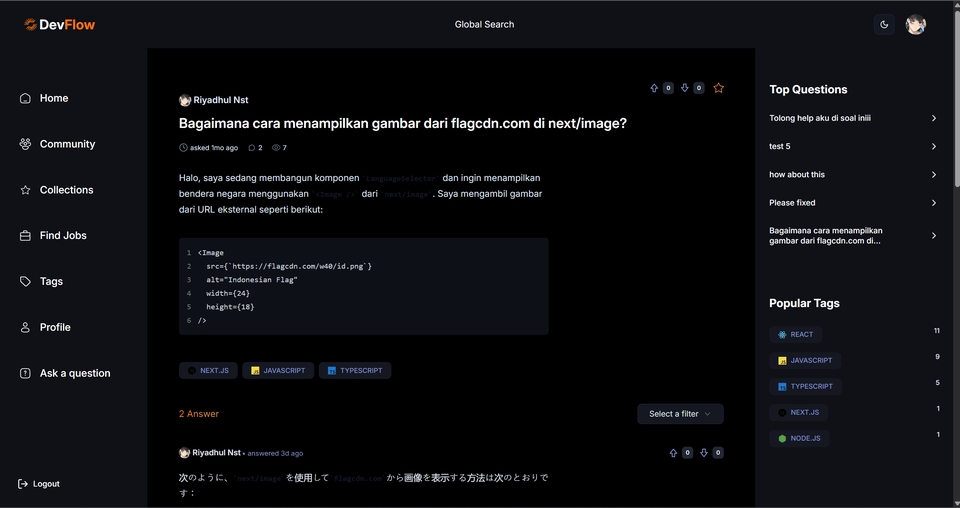
Task: Click chevron next to 'test 5'
Action: click(934, 146)
